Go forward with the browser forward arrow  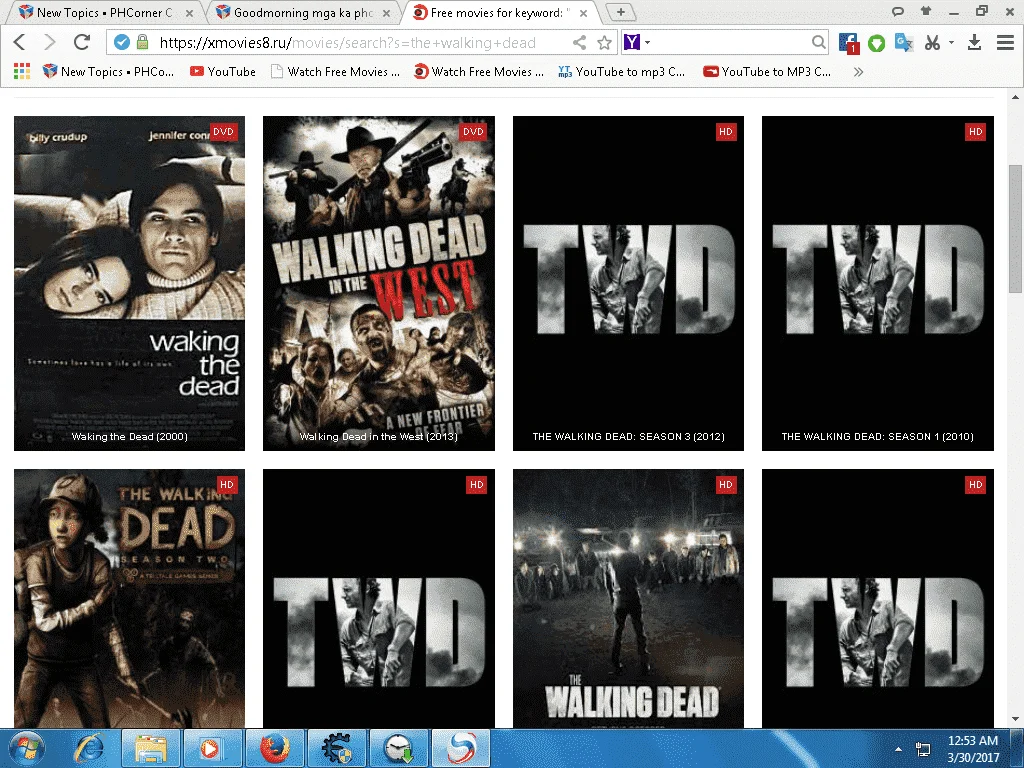[x=50, y=43]
